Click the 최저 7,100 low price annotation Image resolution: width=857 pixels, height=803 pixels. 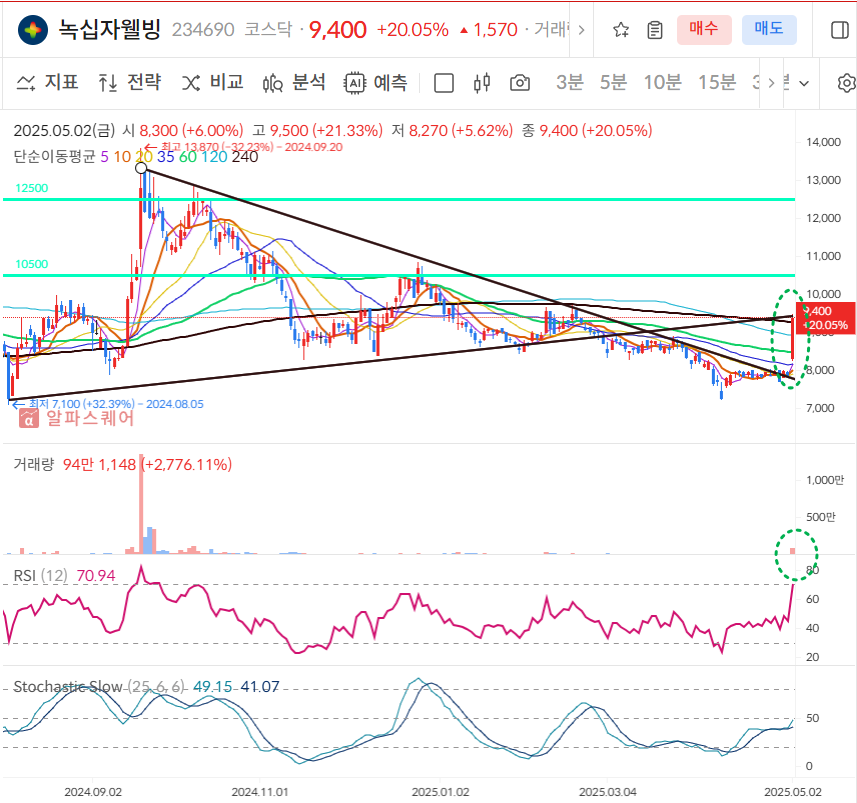pos(108,404)
